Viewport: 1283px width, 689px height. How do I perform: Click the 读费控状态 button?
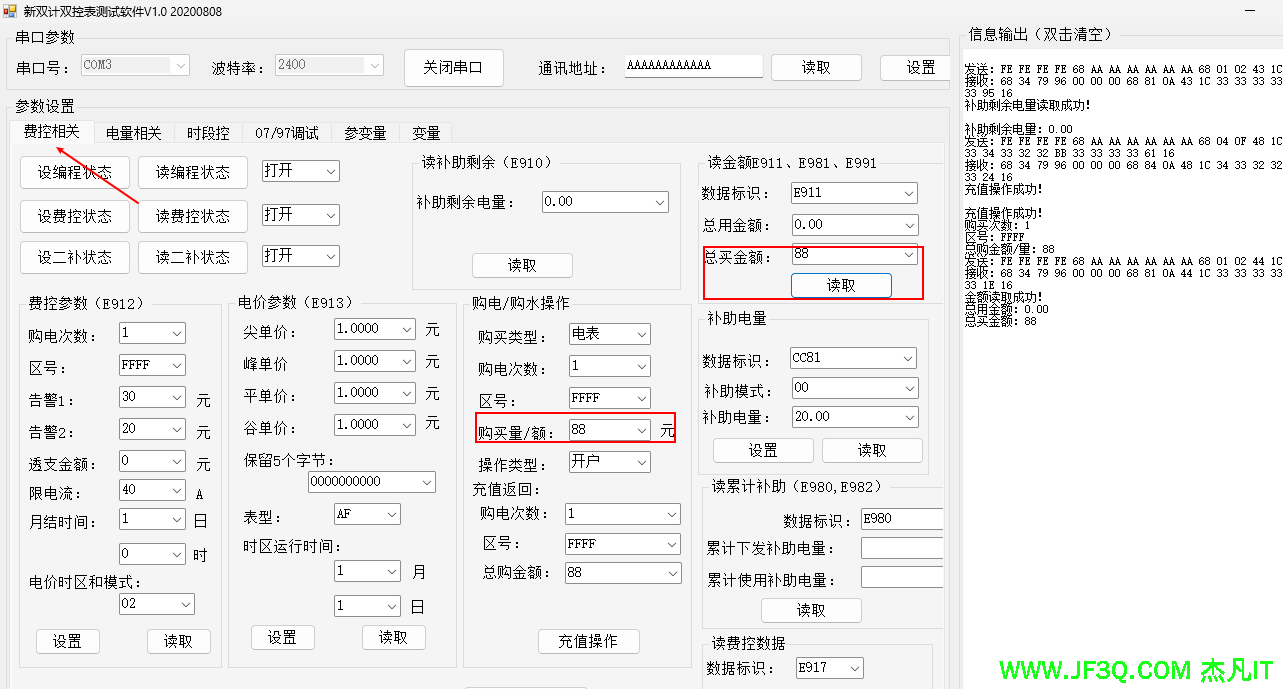click(192, 215)
